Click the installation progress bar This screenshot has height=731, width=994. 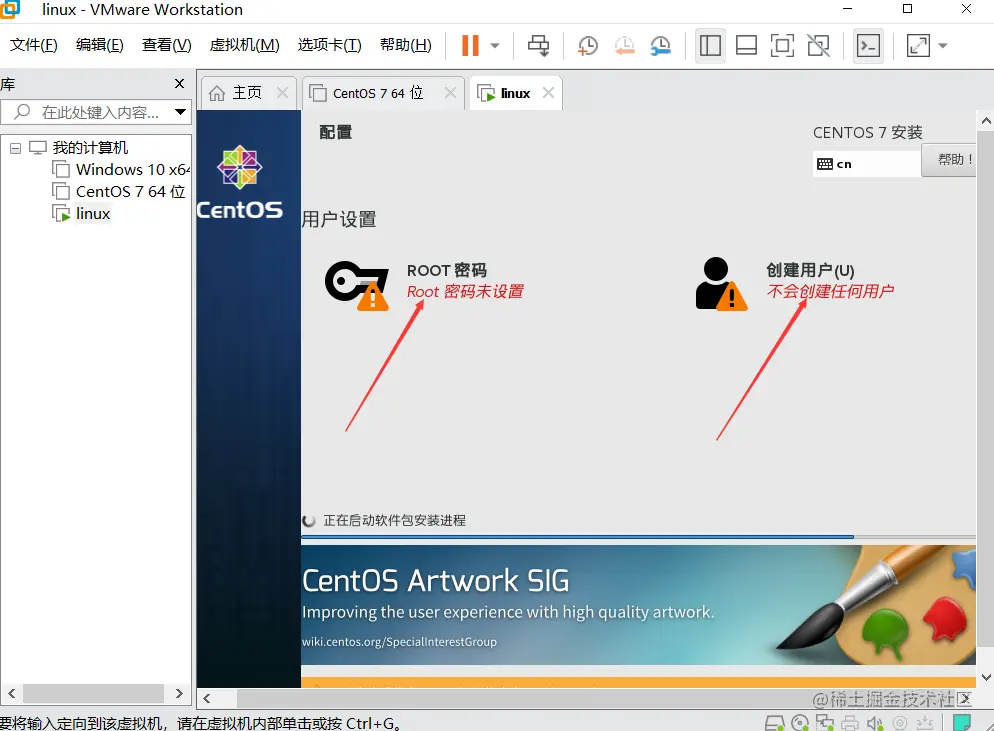coord(638,537)
